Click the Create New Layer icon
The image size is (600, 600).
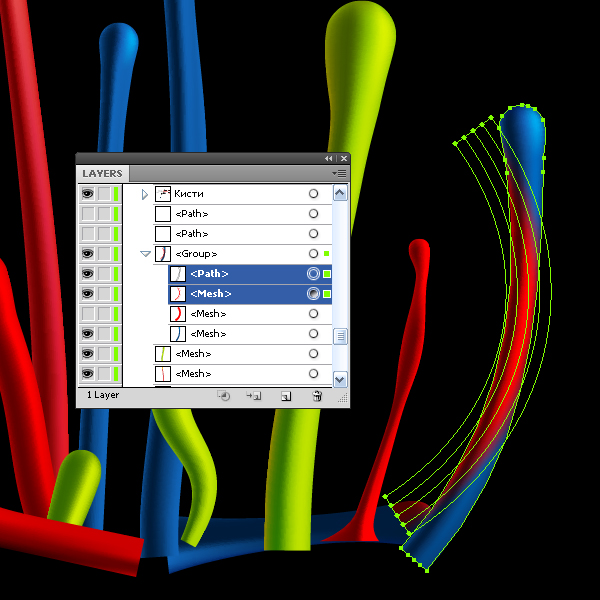tap(286, 396)
